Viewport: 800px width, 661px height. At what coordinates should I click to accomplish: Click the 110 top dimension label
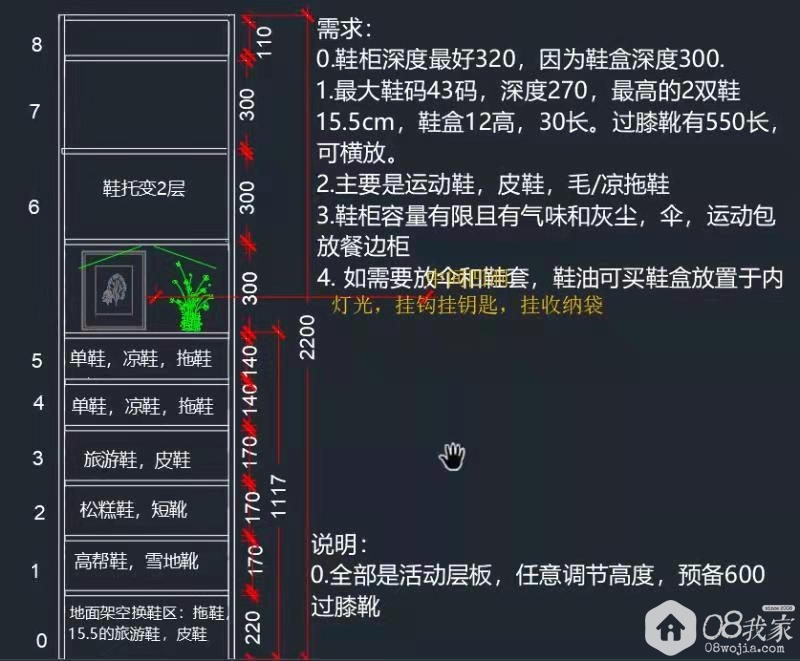click(265, 42)
